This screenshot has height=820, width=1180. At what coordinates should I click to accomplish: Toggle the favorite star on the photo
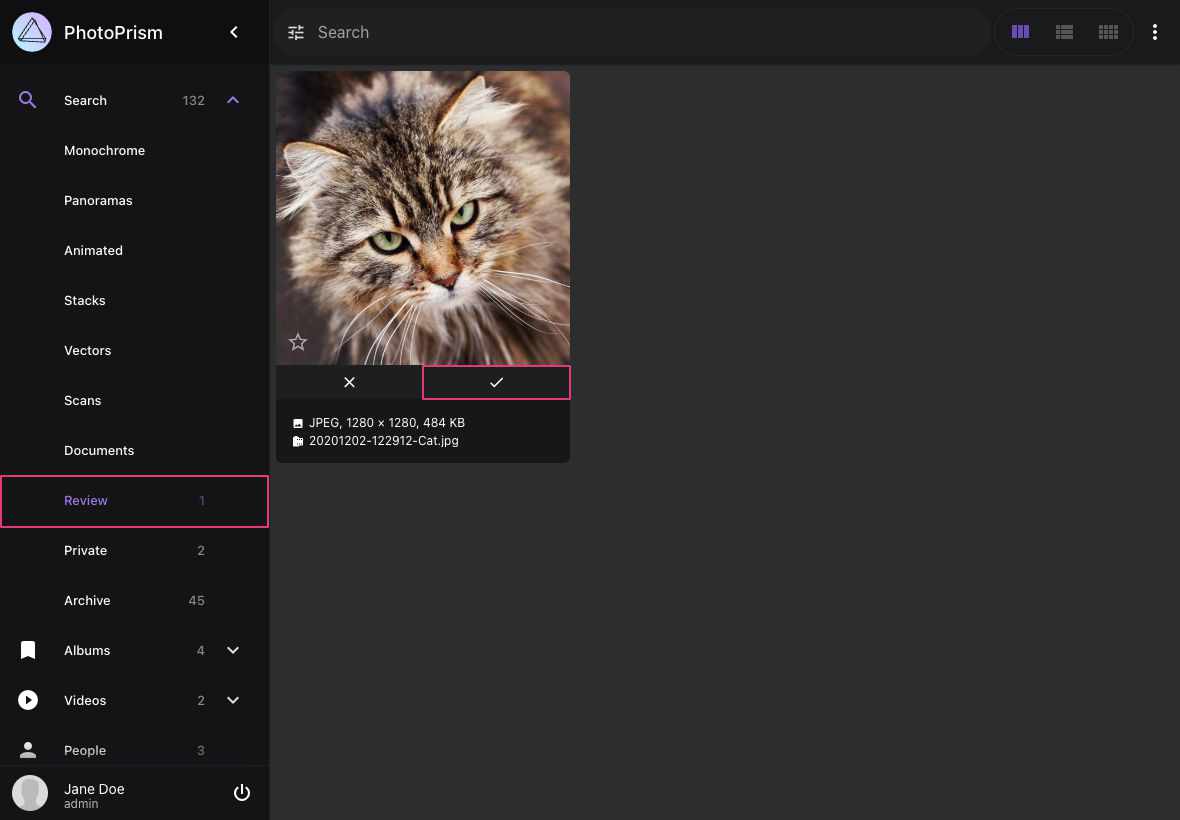click(x=297, y=342)
